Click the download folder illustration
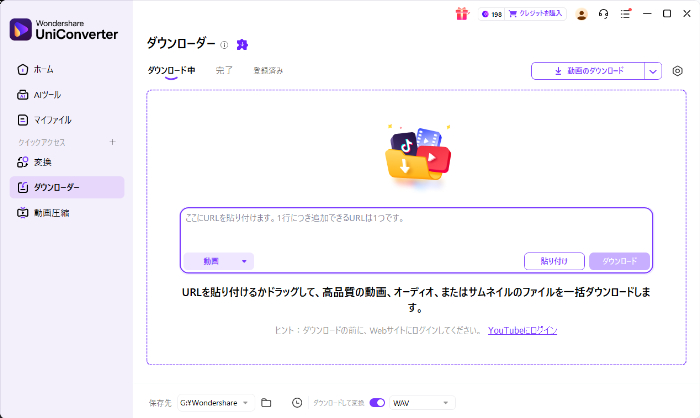 (418, 155)
